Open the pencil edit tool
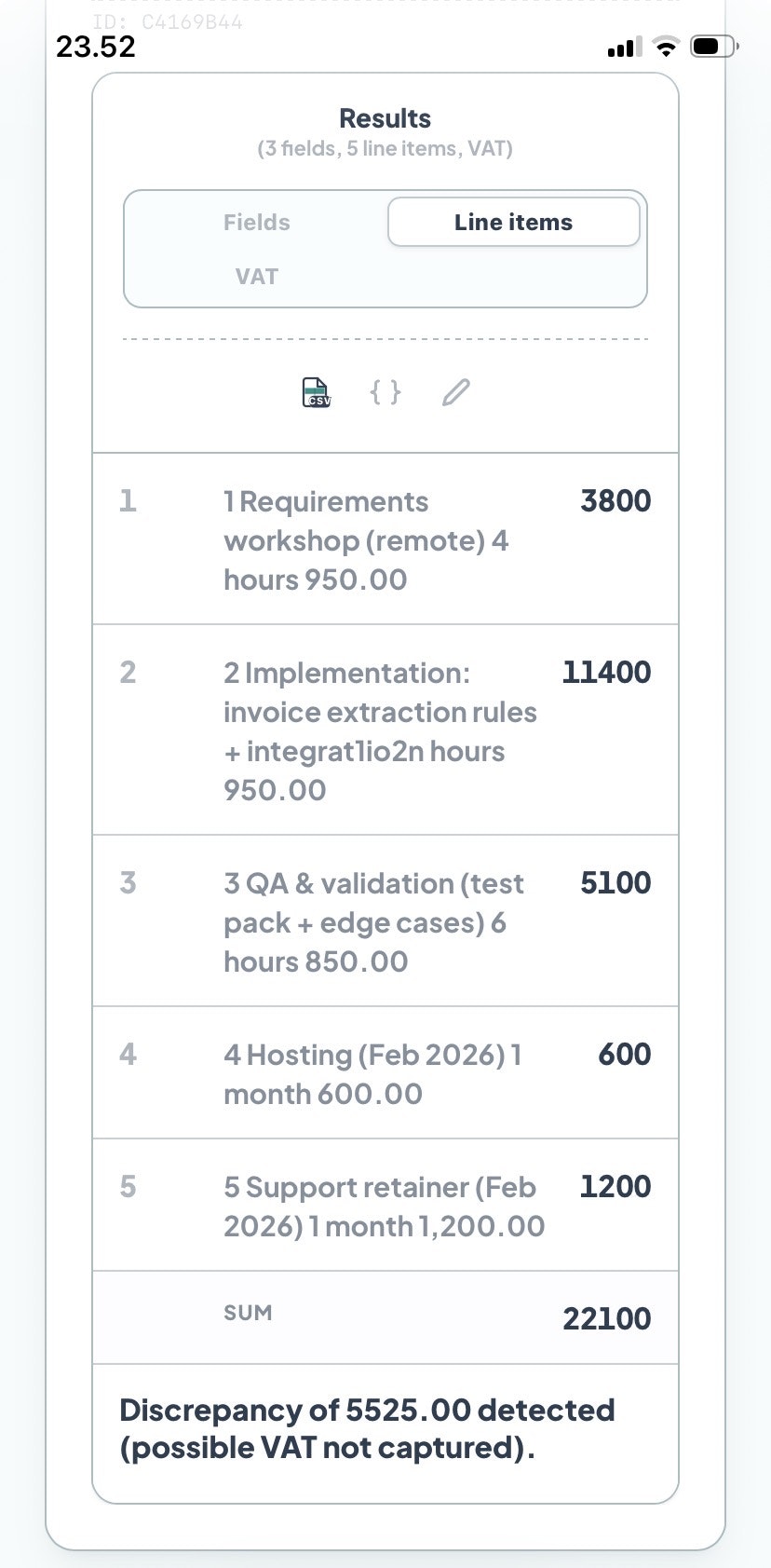 [455, 391]
